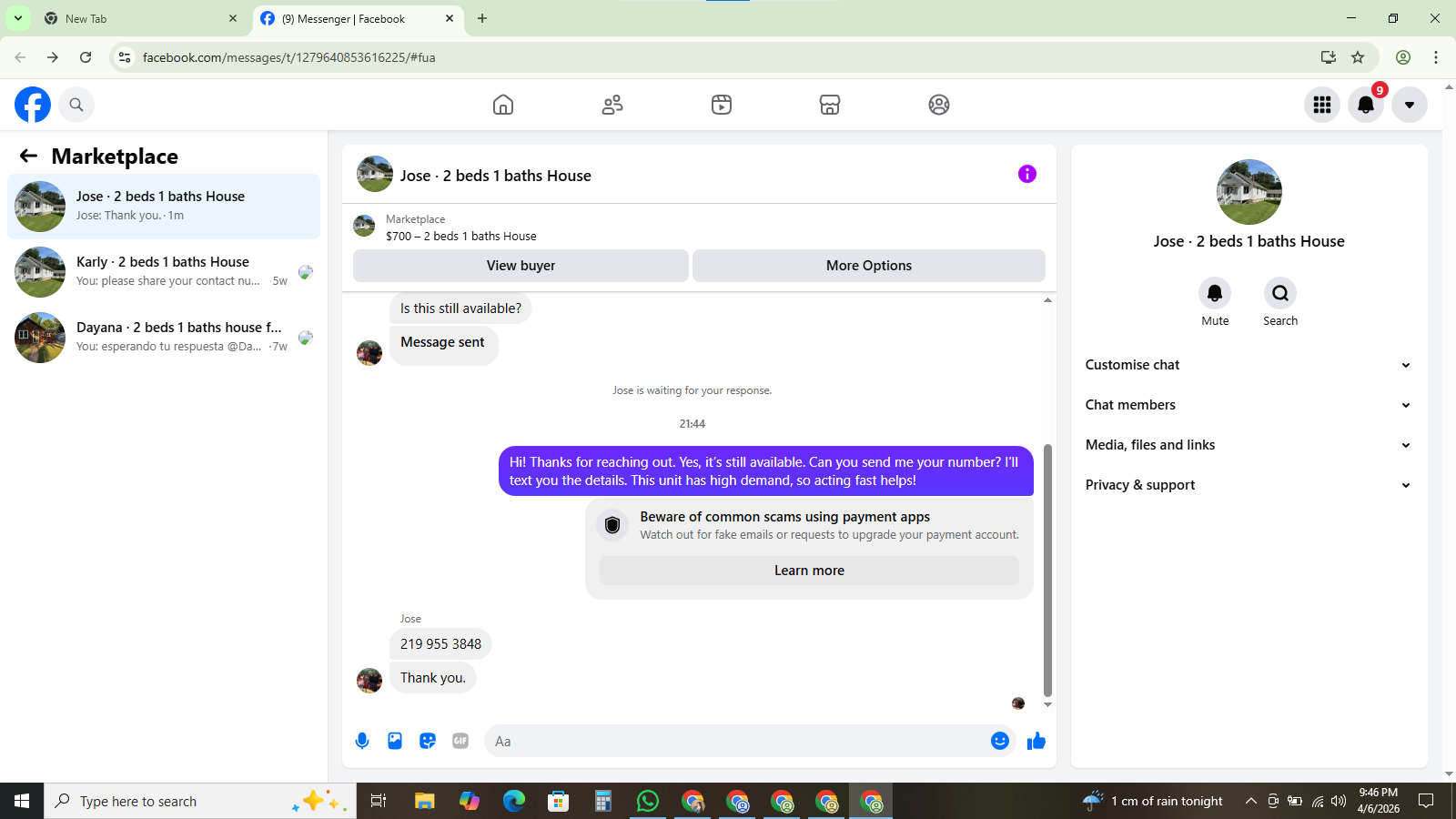Open the purple conversation information icon

(x=1027, y=174)
